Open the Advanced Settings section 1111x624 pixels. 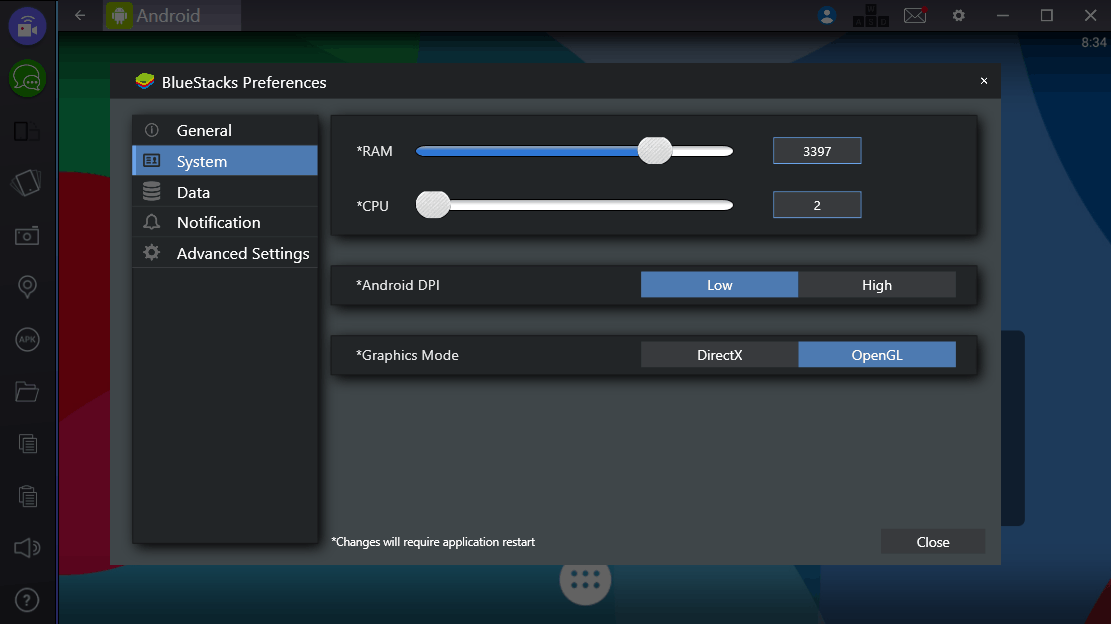click(225, 253)
